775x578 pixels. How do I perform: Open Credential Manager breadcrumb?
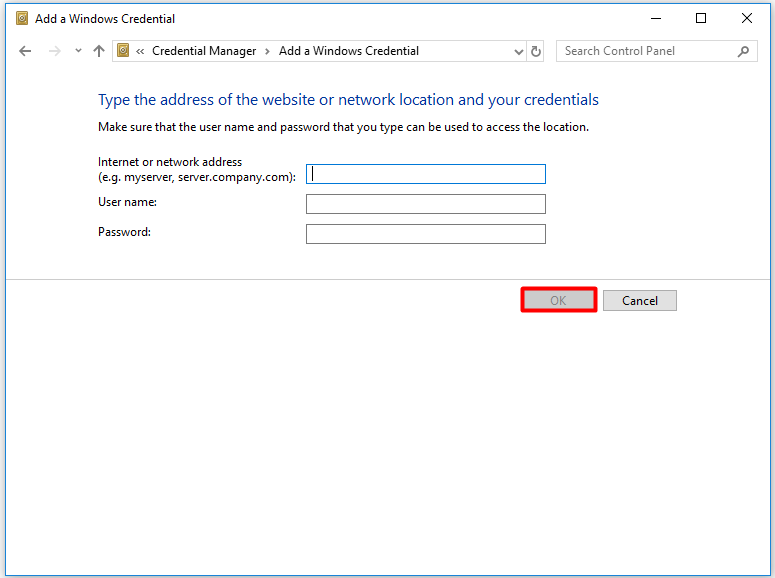tap(204, 51)
